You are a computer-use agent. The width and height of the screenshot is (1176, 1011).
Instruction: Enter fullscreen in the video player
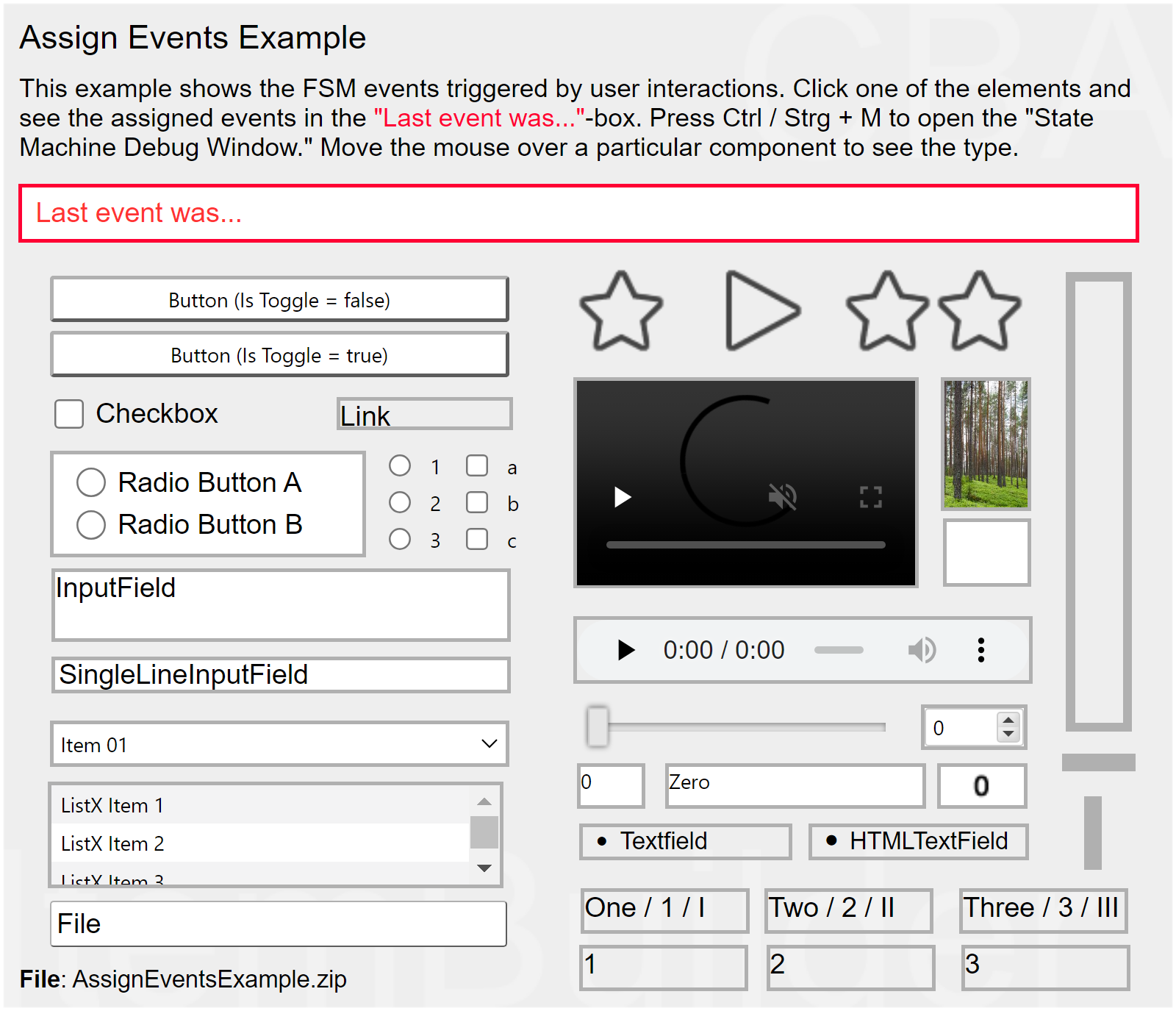[870, 497]
